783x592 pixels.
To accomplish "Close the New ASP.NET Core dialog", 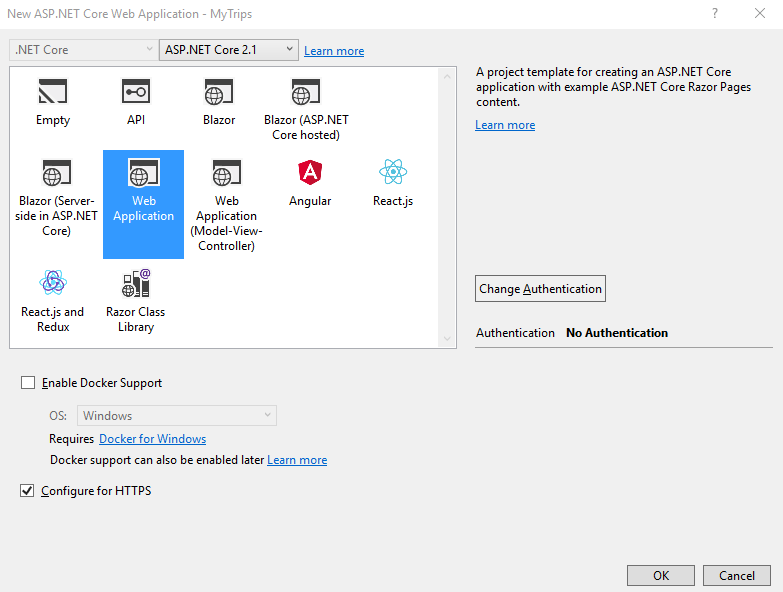I will (x=760, y=13).
